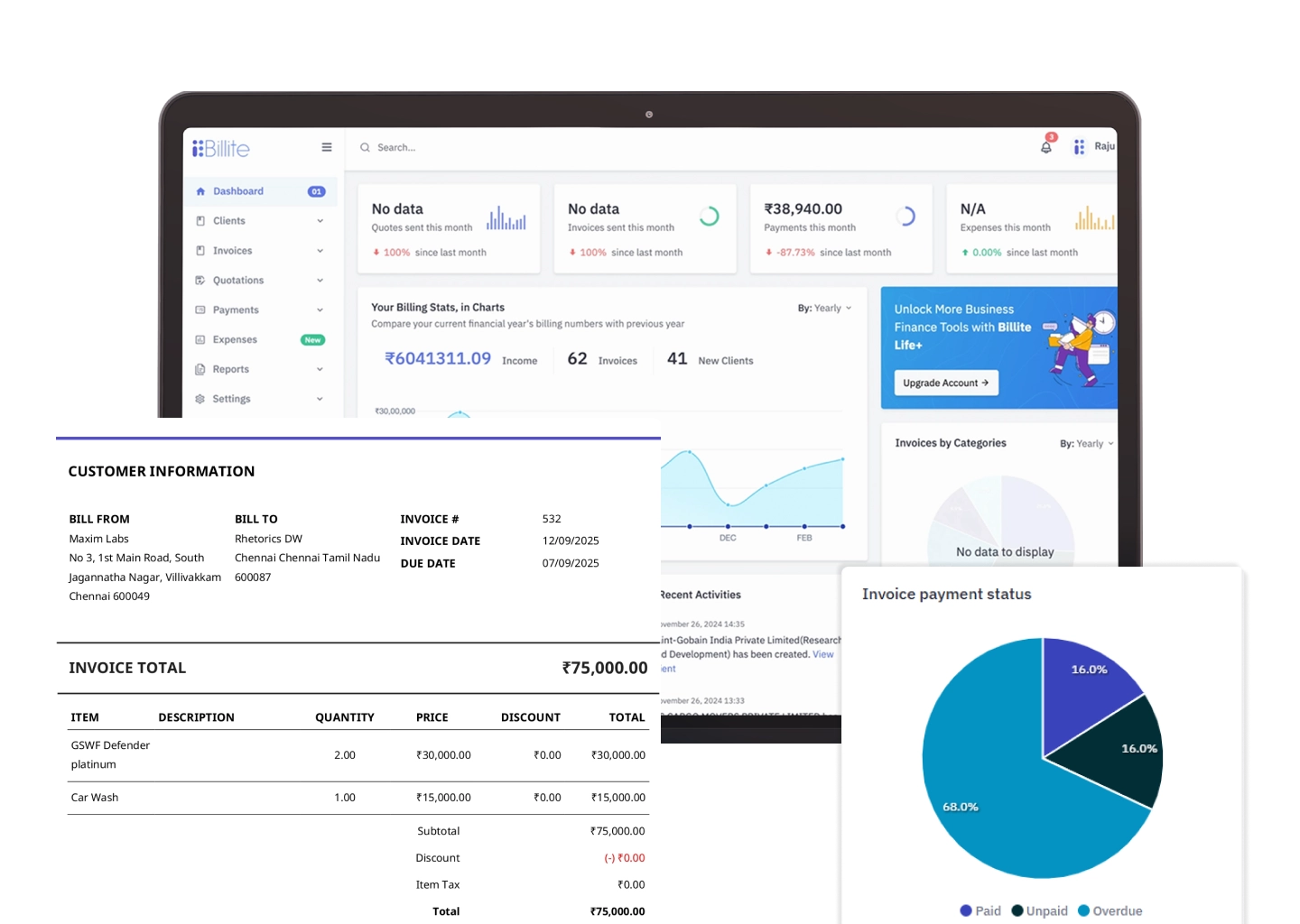The image size is (1300, 924).
Task: Click the Clients sidebar icon
Action: pyautogui.click(x=200, y=221)
